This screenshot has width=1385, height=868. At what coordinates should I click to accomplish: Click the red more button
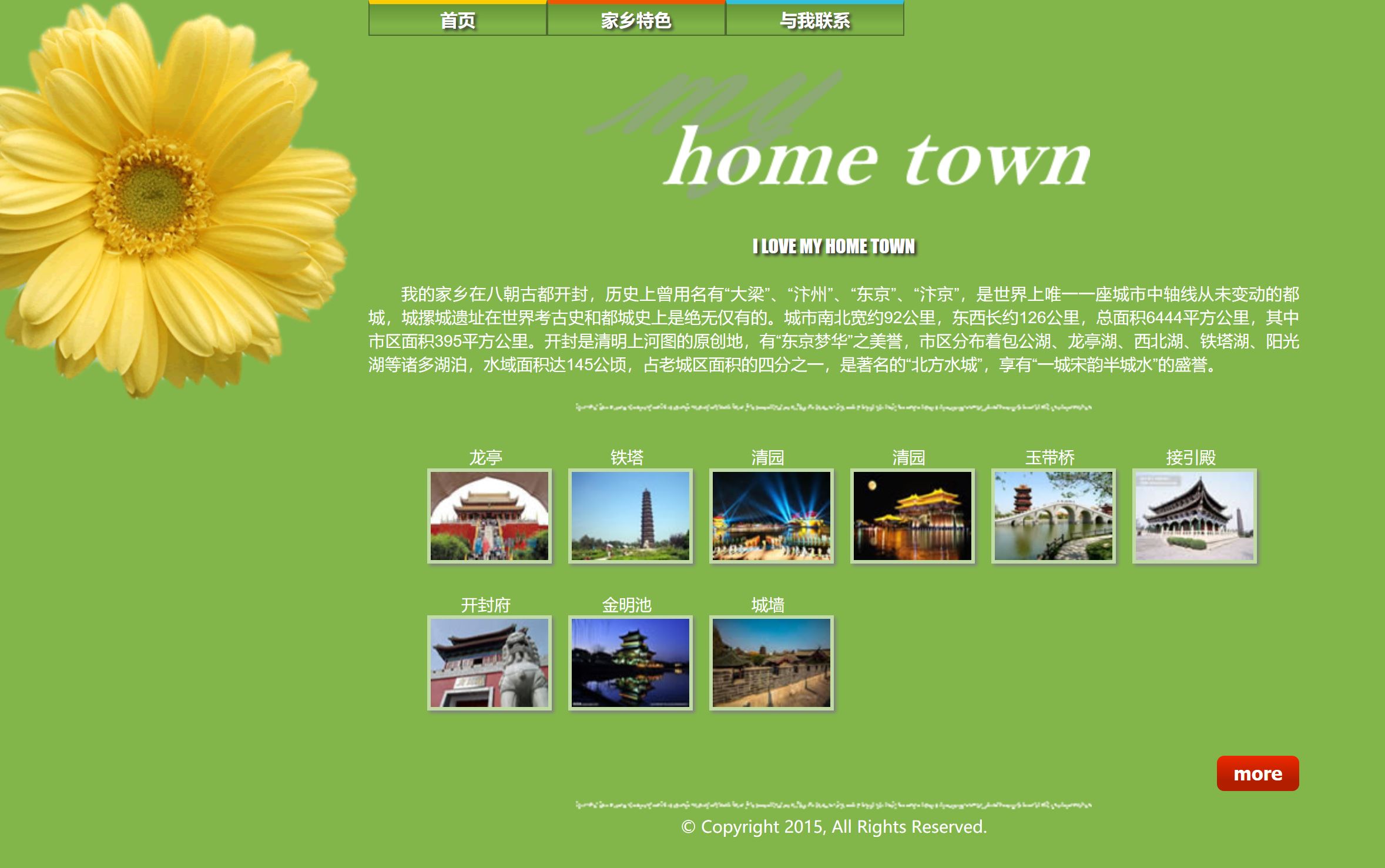click(1257, 773)
